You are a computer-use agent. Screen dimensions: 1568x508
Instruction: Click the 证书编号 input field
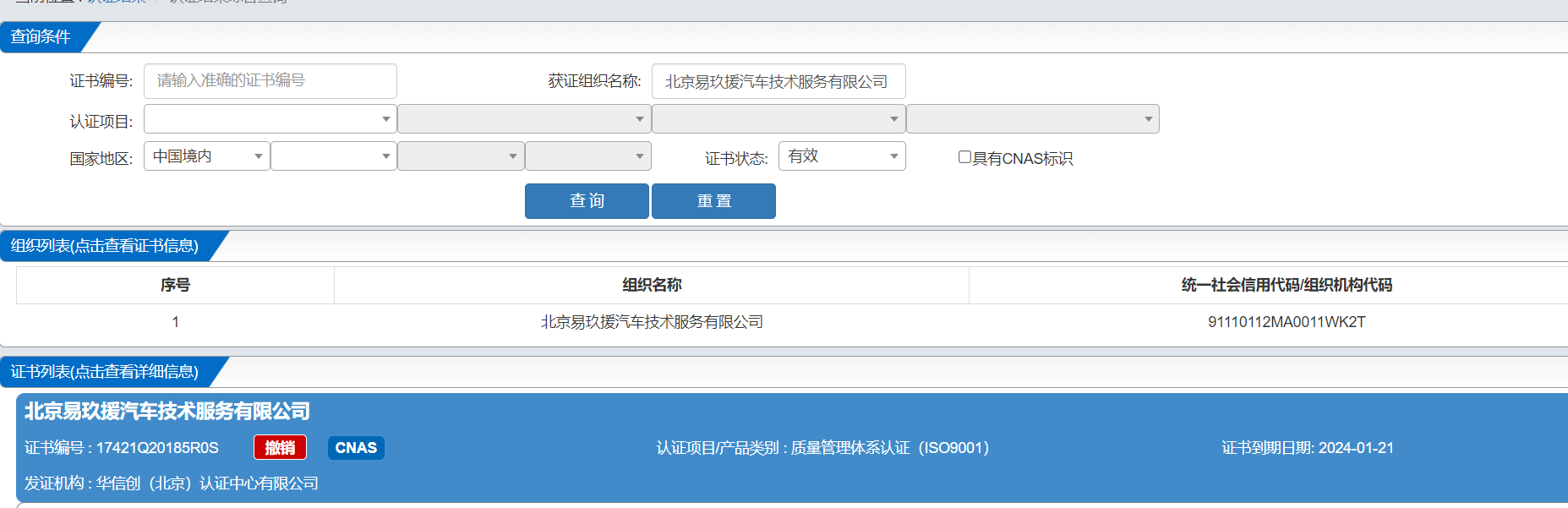[x=270, y=81]
